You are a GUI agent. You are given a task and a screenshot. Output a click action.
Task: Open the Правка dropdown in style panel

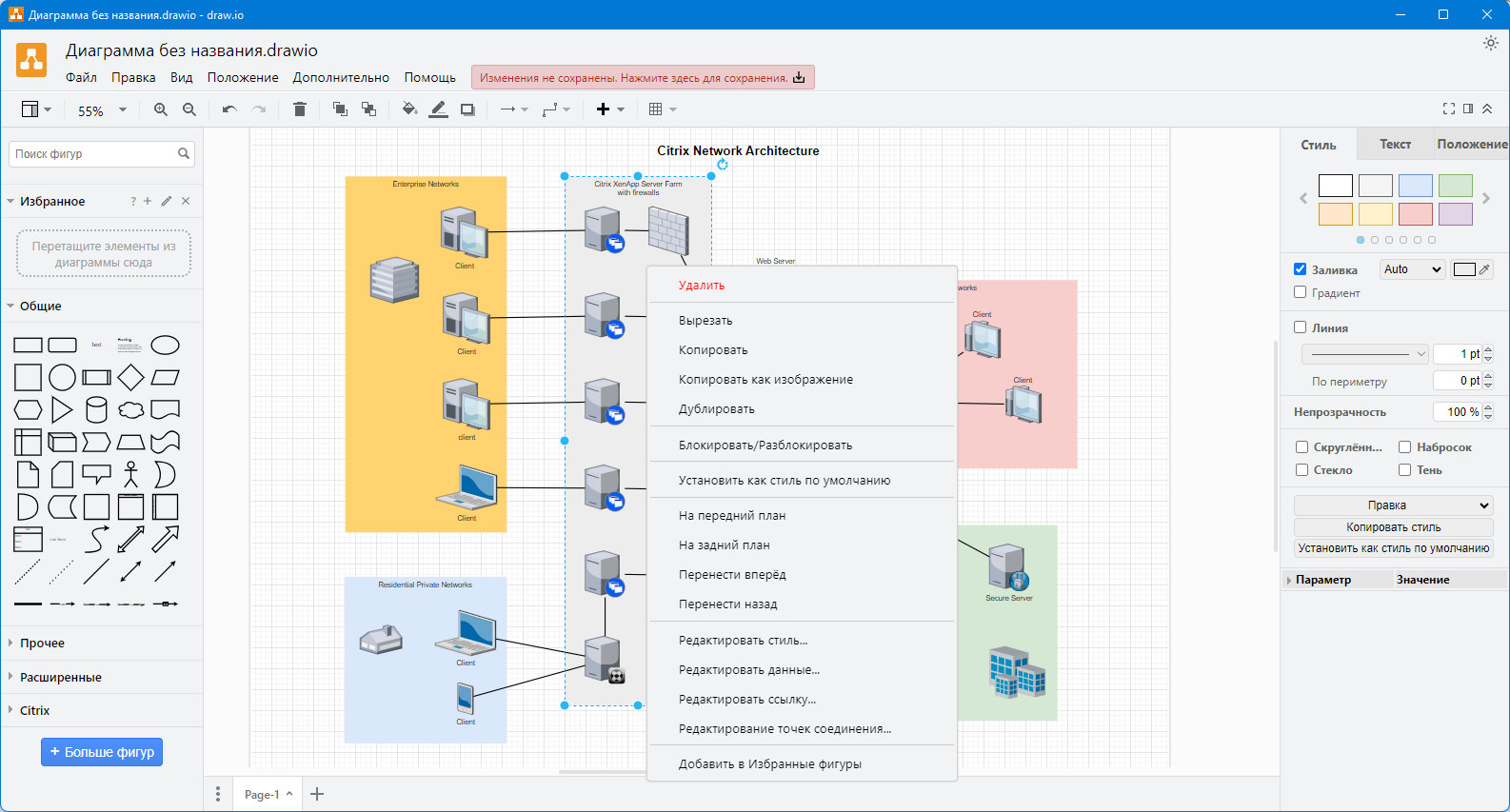point(1393,505)
